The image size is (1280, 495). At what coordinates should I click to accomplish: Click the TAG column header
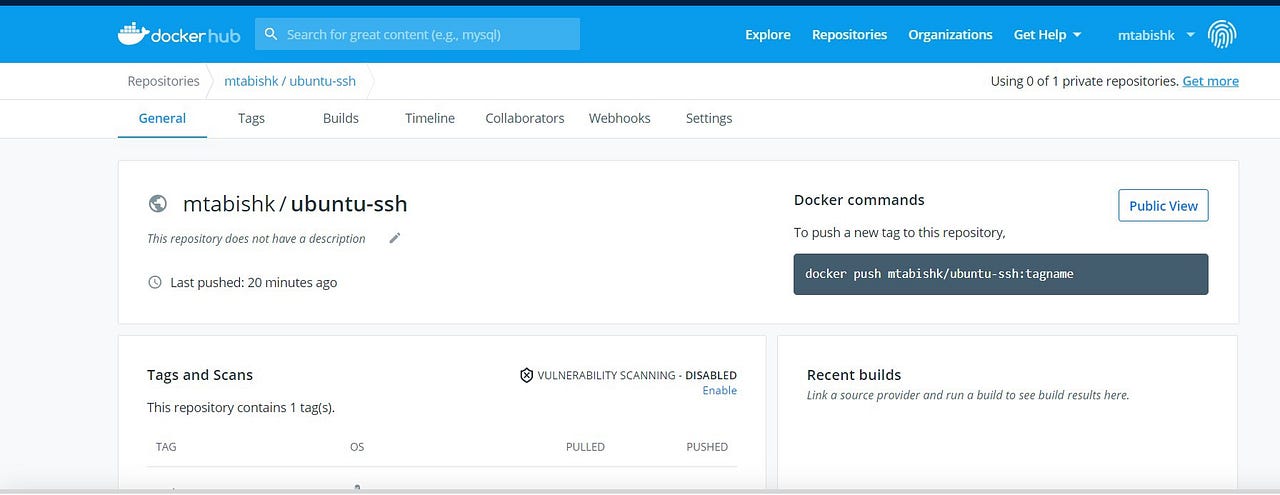click(166, 447)
